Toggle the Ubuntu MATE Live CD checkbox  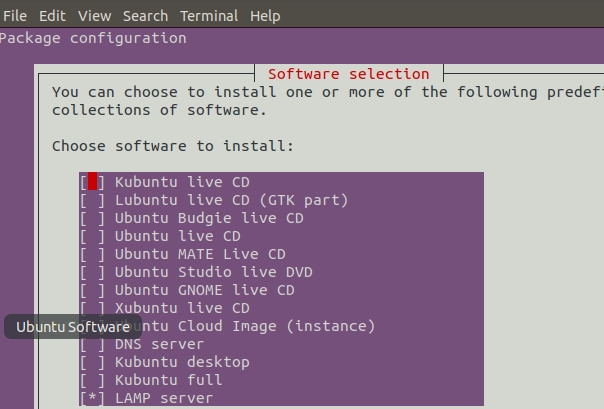[92, 254]
